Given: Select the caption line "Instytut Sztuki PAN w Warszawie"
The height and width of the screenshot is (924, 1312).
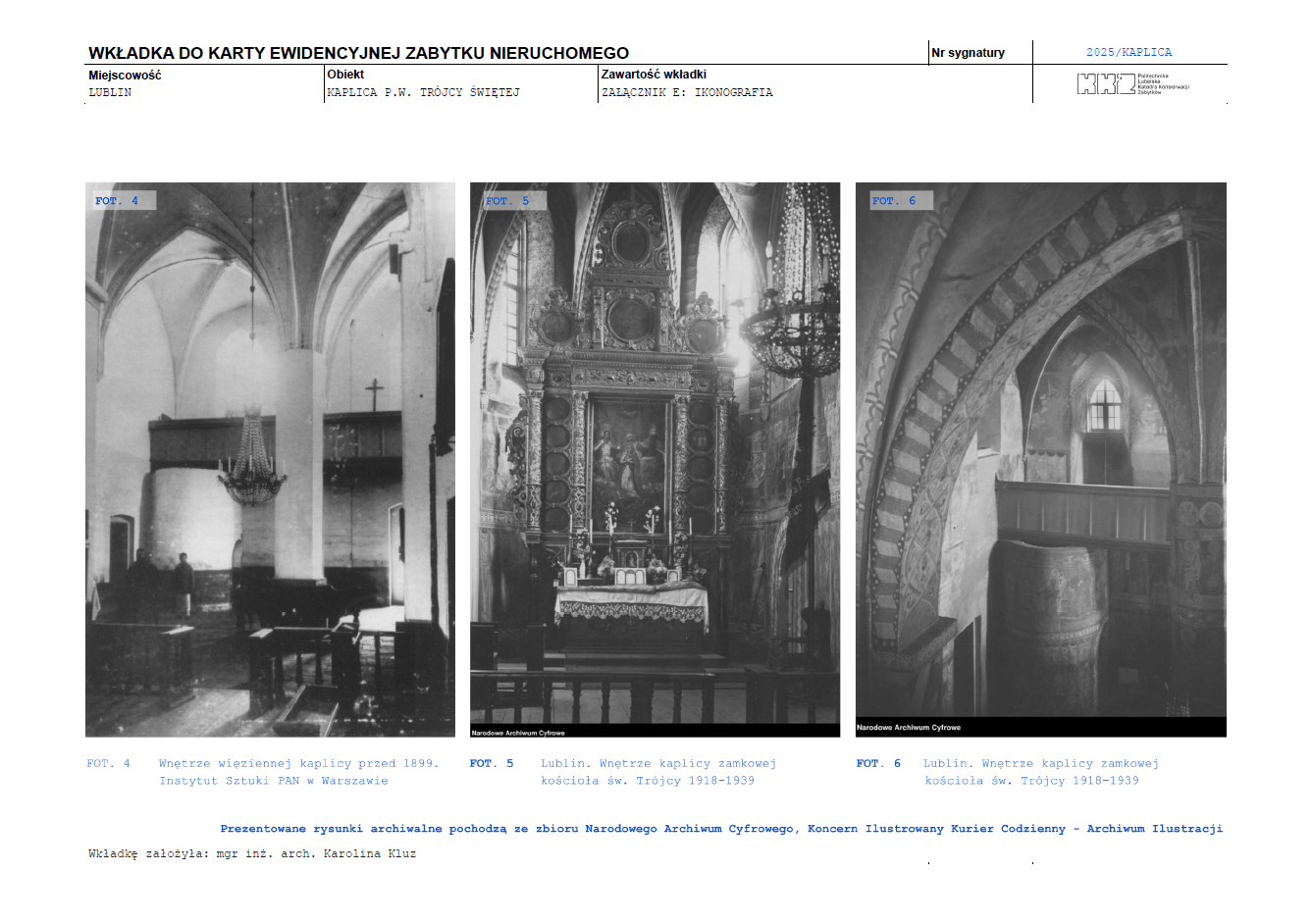Looking at the screenshot, I should 274,781.
